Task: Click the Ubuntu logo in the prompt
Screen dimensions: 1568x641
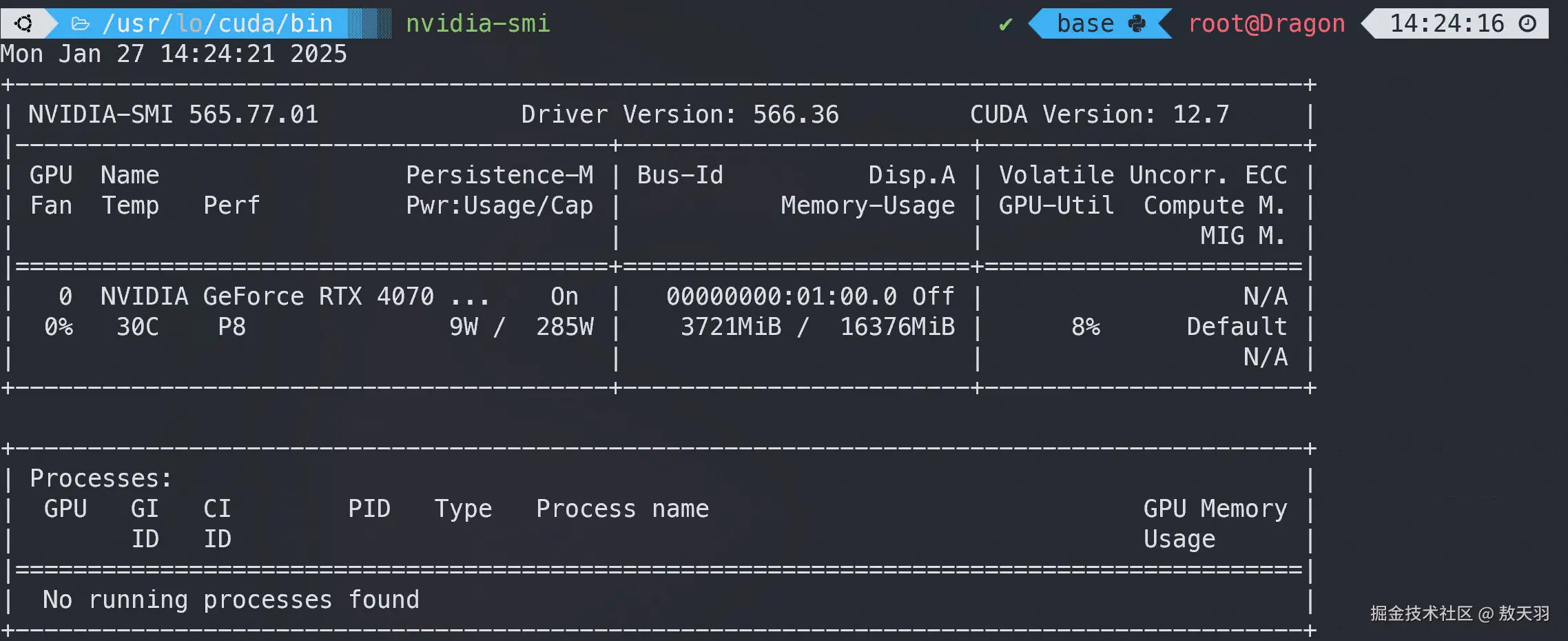Action: 23,24
